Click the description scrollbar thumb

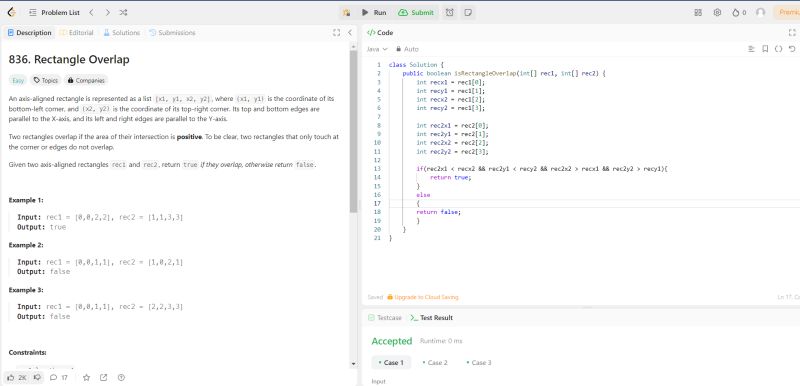coord(354,132)
